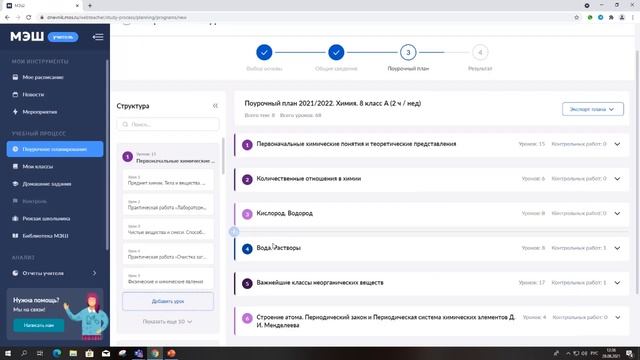
Task: Open taskbar search magnifier
Action: [x=24, y=353]
